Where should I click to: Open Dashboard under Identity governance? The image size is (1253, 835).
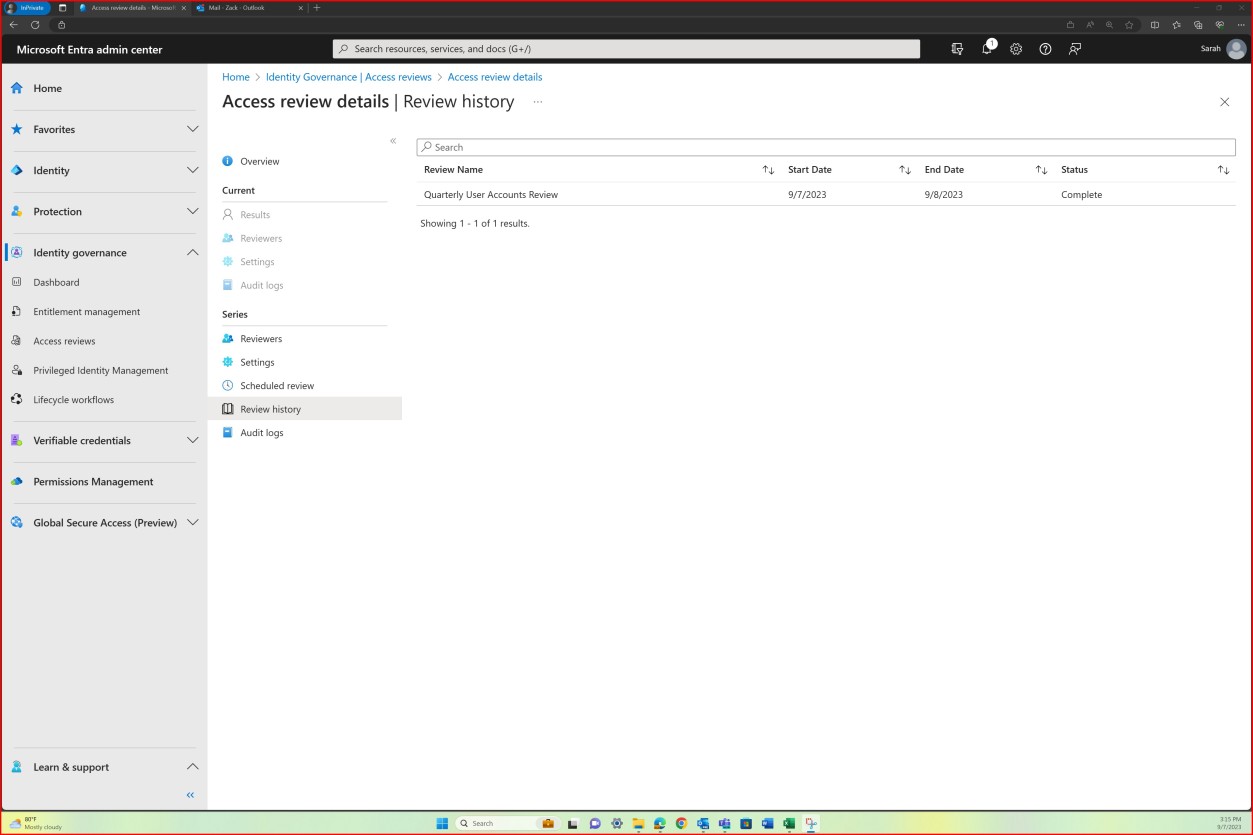coord(56,282)
